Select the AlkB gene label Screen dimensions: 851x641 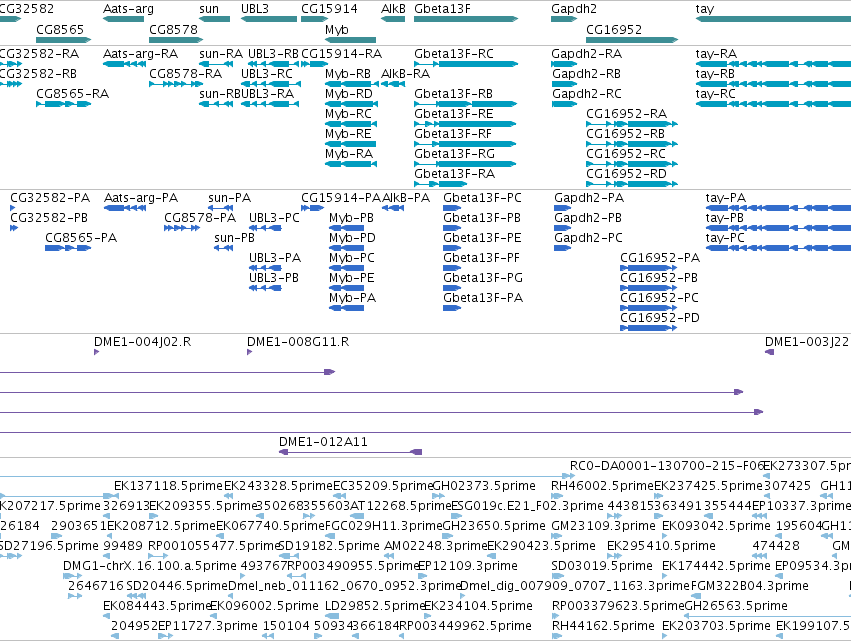click(x=393, y=9)
